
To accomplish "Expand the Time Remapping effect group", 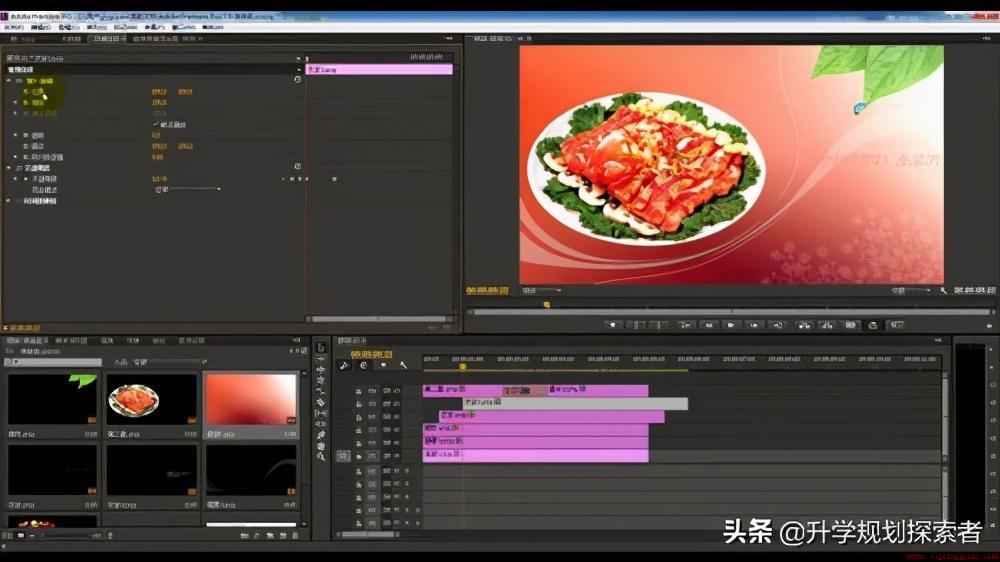I will point(9,201).
